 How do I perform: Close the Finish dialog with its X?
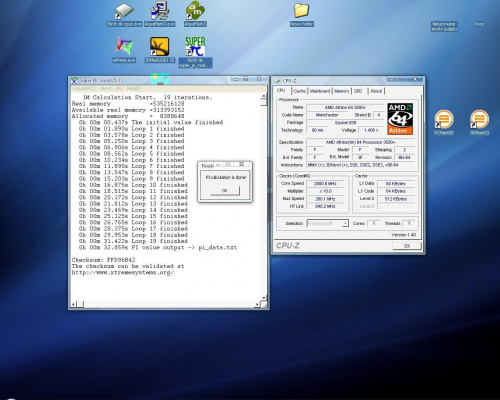pos(242,165)
